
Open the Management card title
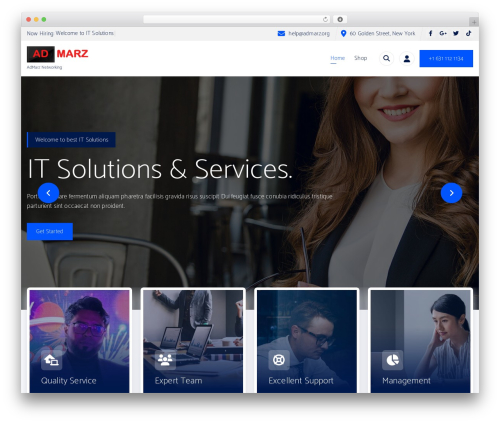[406, 381]
